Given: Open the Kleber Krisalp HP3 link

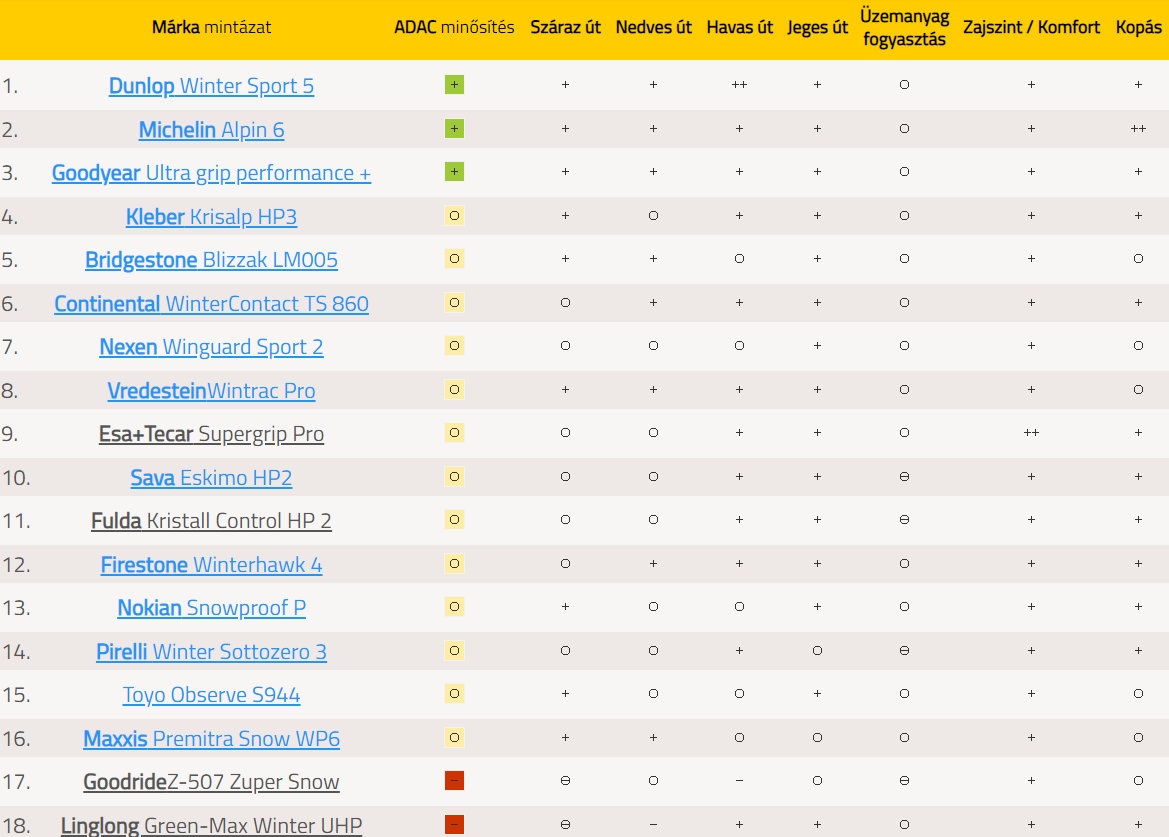Looking at the screenshot, I should [211, 217].
